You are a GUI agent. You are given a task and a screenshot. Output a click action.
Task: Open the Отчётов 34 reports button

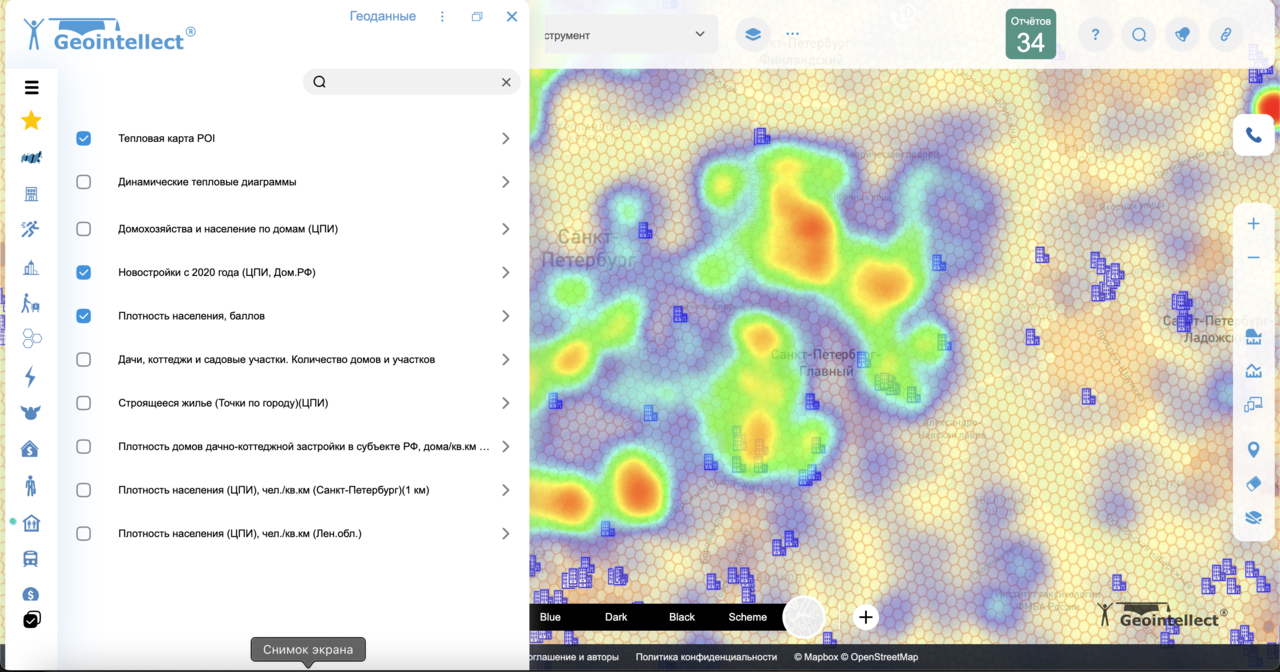pyautogui.click(x=1030, y=35)
